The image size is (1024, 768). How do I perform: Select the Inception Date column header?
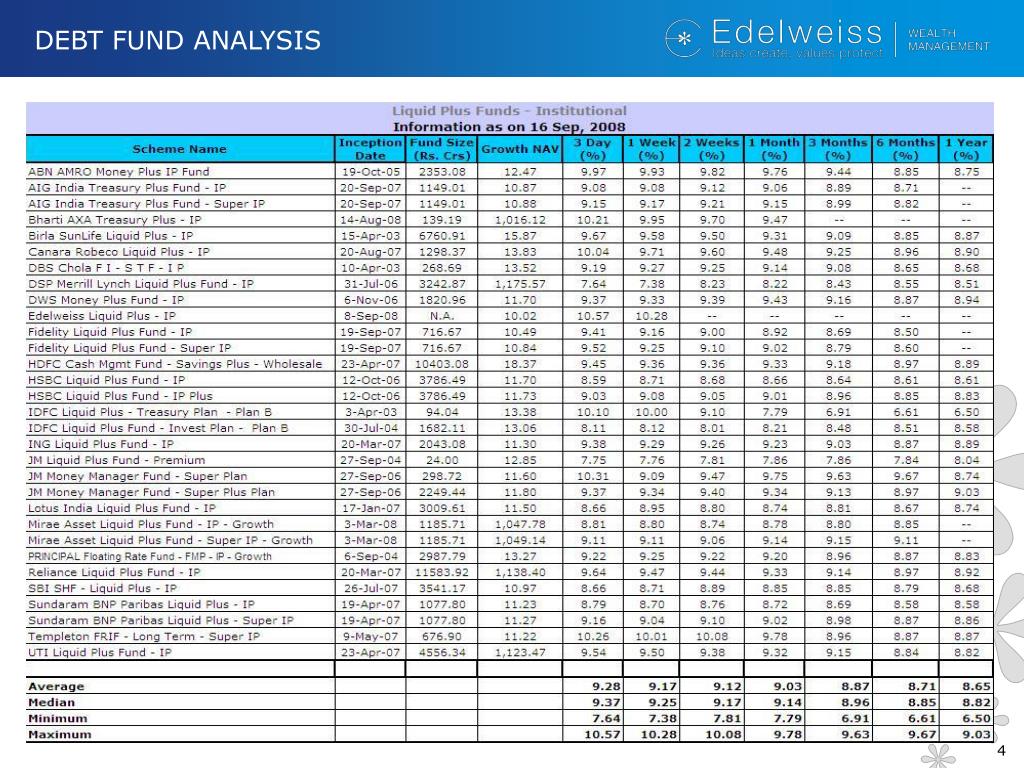coord(370,149)
